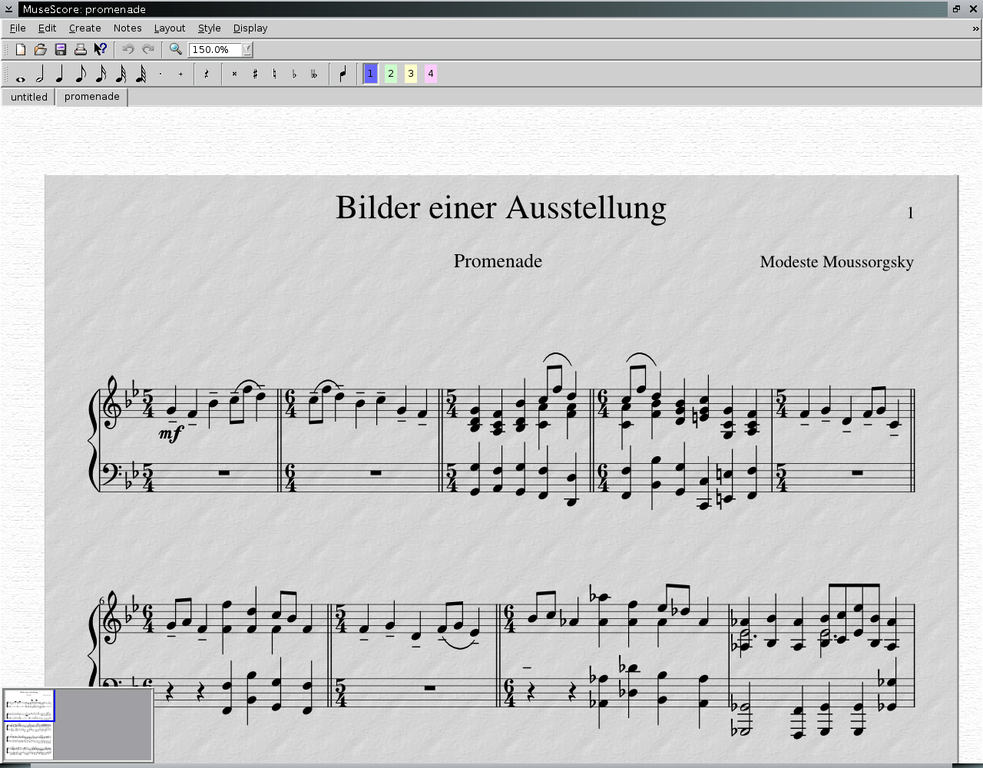
Task: Click the sharp accidental icon
Action: tap(255, 74)
